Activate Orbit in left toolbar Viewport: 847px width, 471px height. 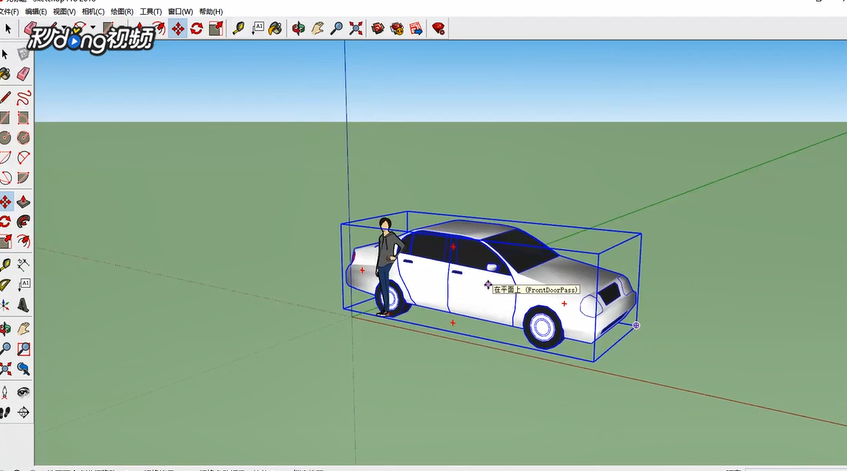point(5,328)
